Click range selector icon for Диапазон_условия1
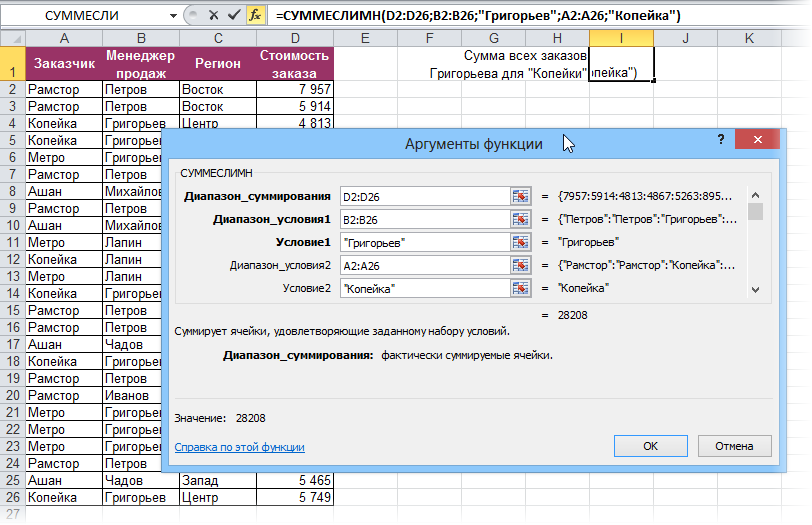 coord(520,219)
